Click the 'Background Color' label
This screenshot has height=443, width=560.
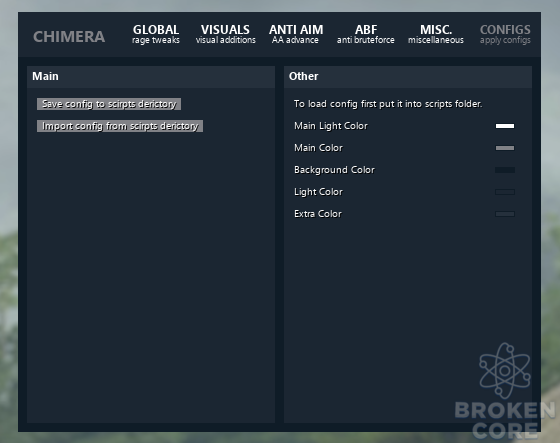[x=334, y=170]
